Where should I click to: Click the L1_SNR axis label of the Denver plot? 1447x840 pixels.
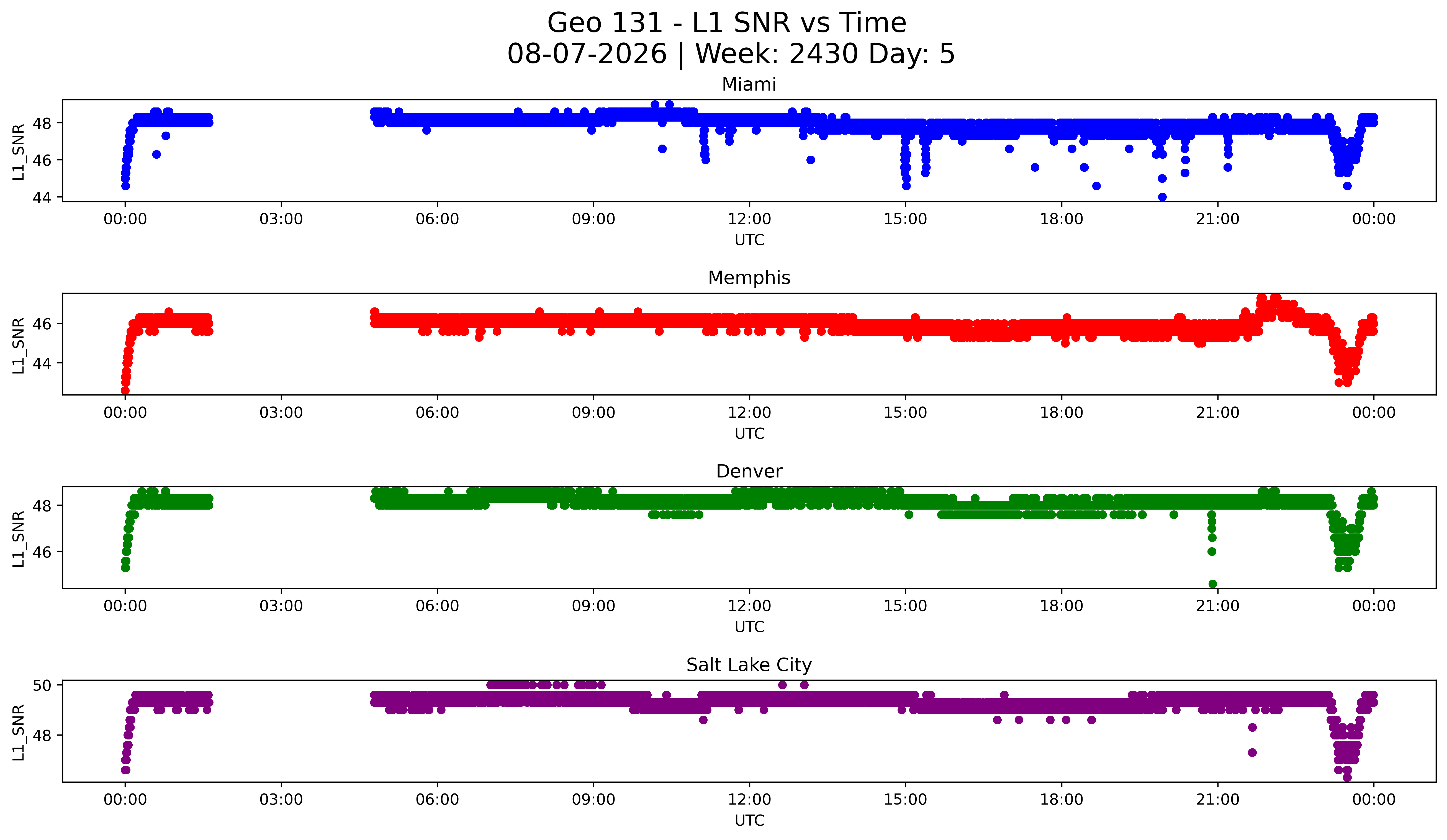tap(19, 539)
